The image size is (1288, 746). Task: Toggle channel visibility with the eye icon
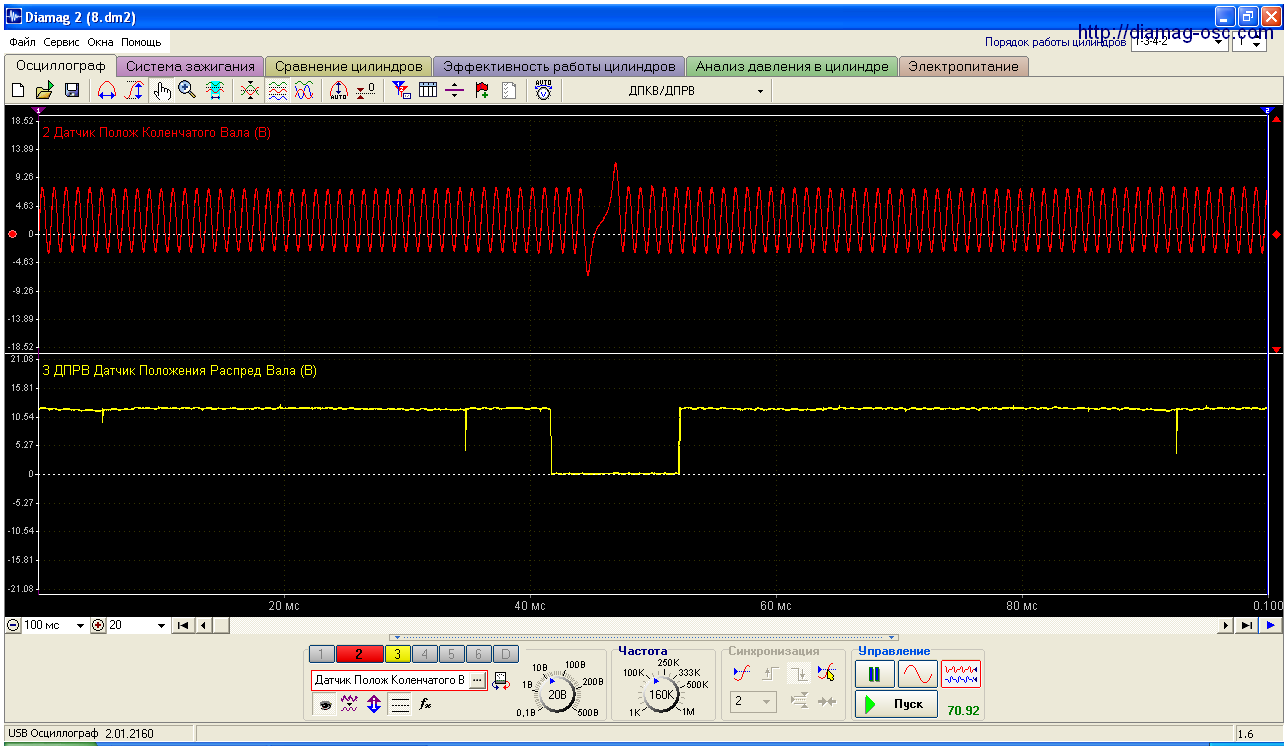[324, 704]
